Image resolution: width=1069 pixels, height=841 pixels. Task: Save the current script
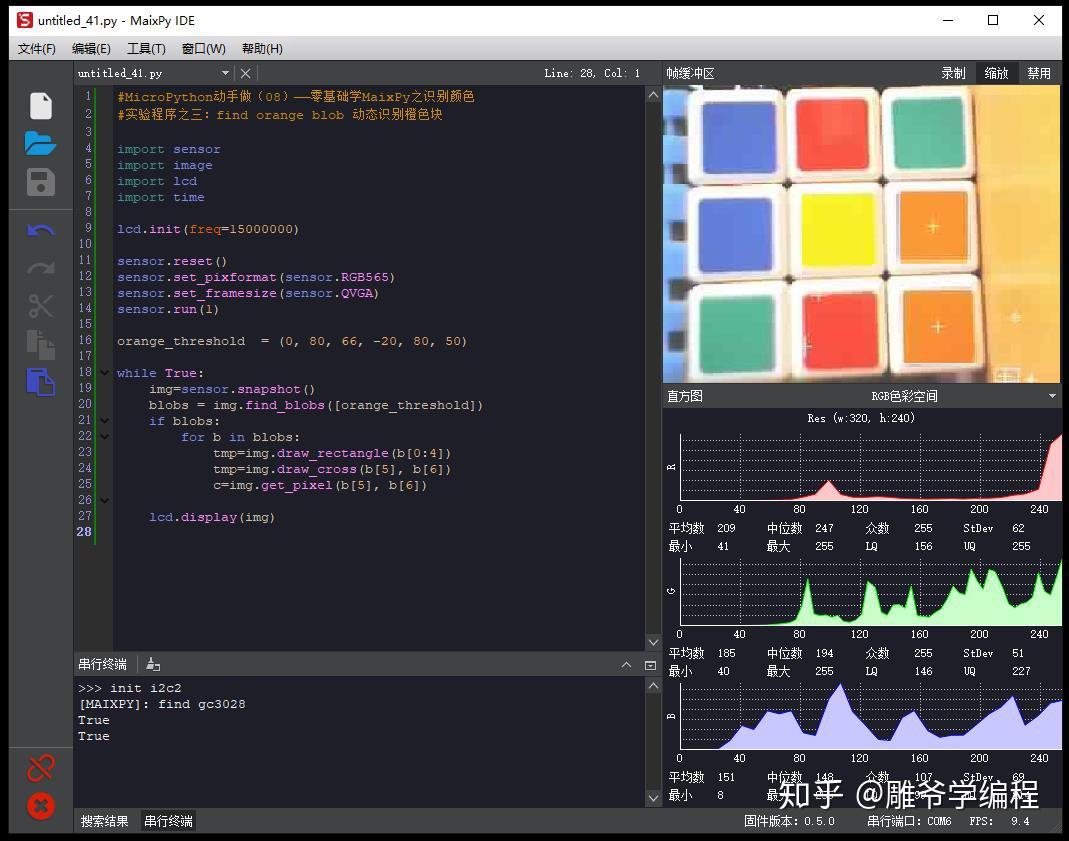pos(40,183)
